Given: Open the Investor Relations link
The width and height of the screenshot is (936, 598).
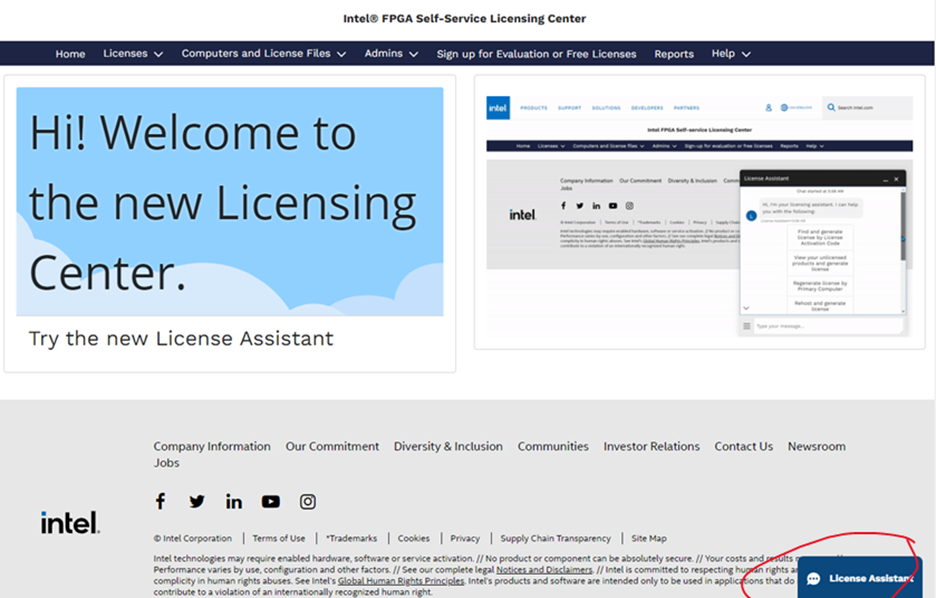Looking at the screenshot, I should [x=651, y=446].
